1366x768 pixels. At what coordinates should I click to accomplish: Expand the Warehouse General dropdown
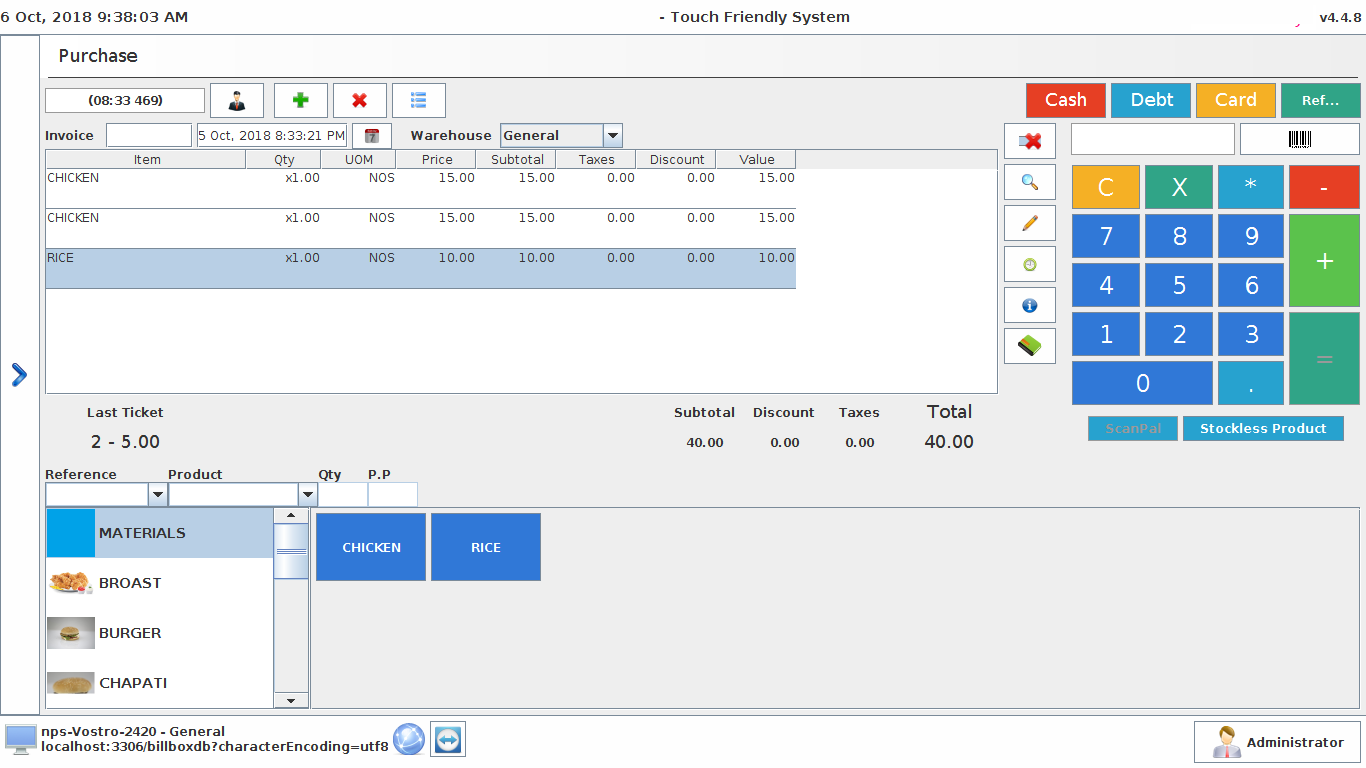613,136
